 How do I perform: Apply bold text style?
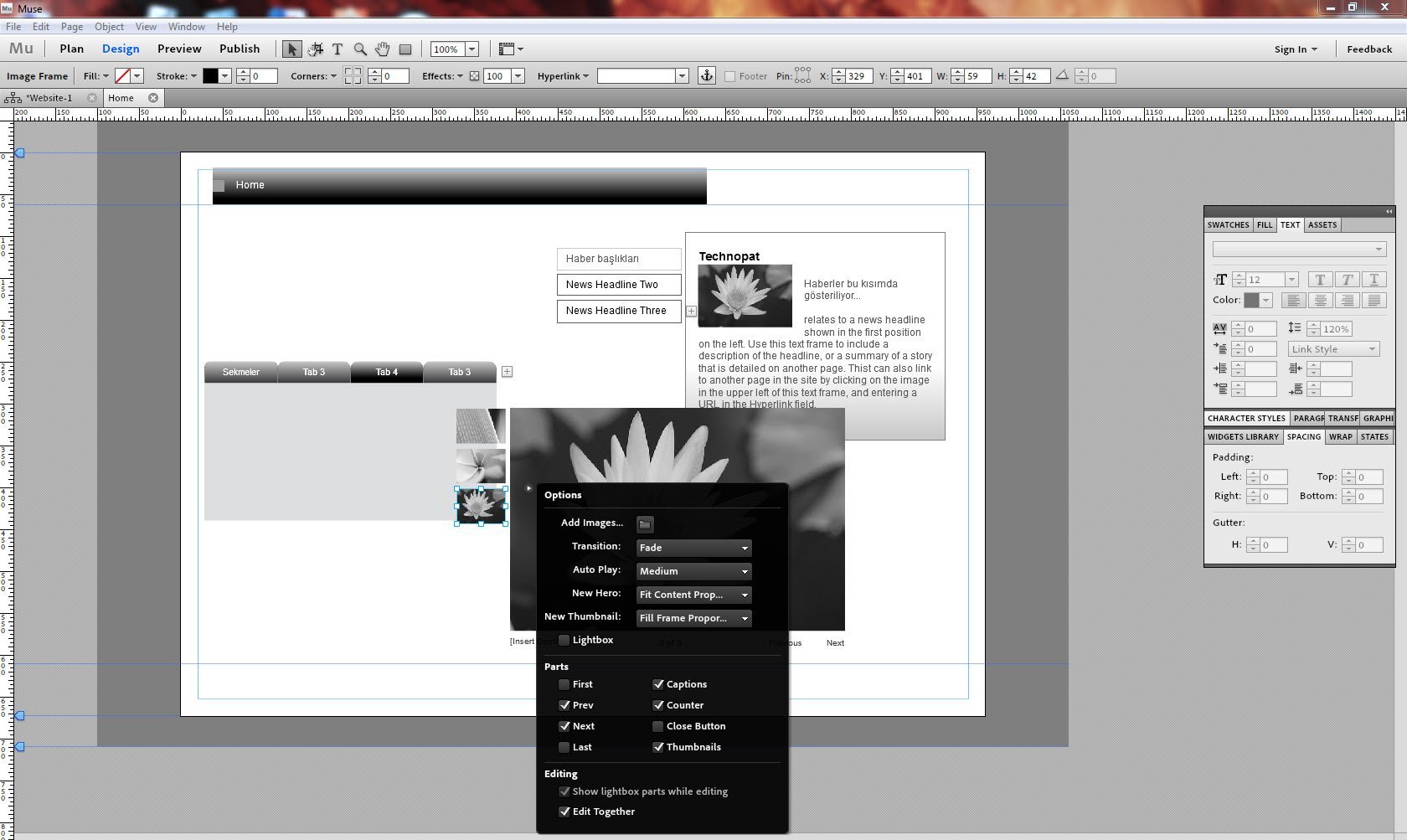1320,280
